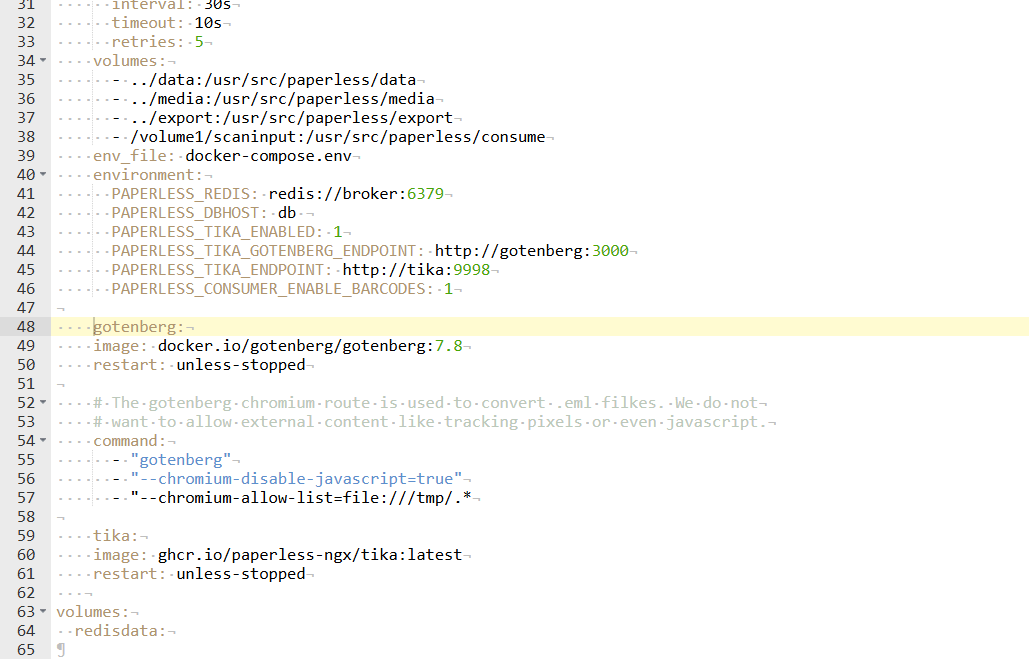
Task: Click the '../export:/usr/src/paperless/export' volume entry
Action: pyautogui.click(x=291, y=118)
